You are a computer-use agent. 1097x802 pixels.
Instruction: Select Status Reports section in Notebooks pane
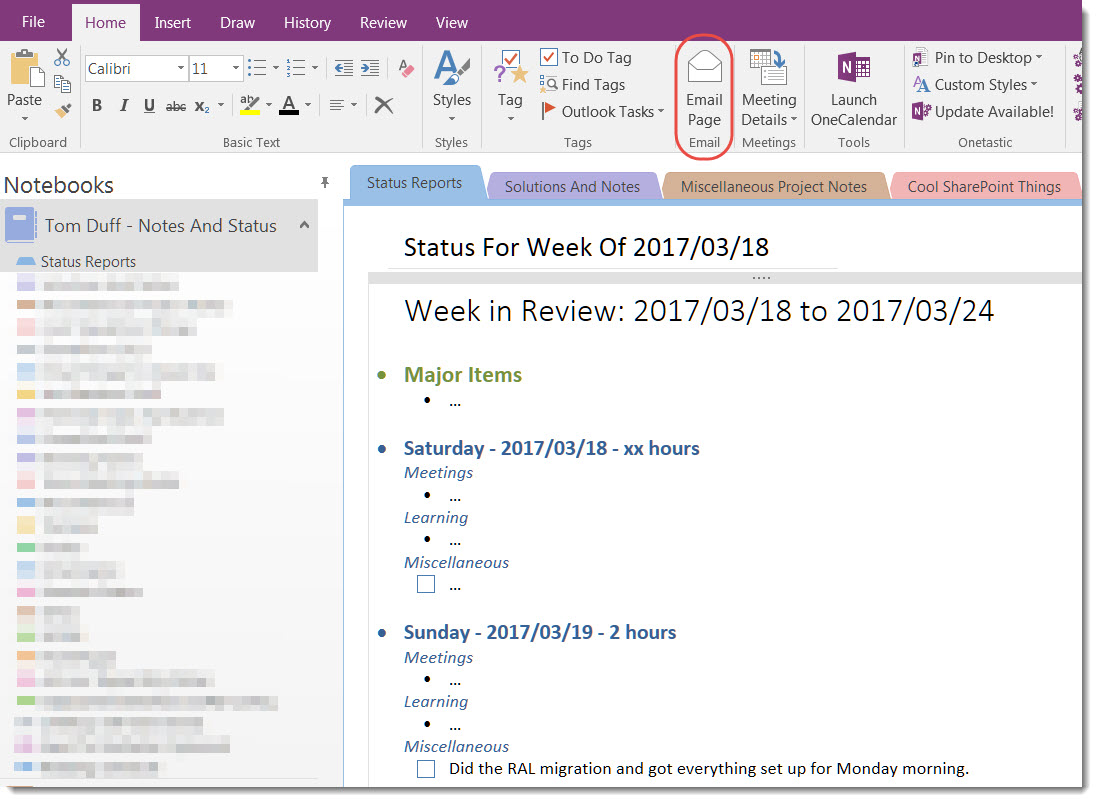[88, 262]
